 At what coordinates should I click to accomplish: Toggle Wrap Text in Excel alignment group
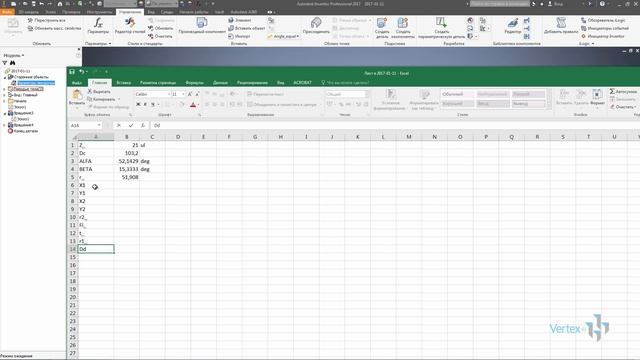[266, 94]
